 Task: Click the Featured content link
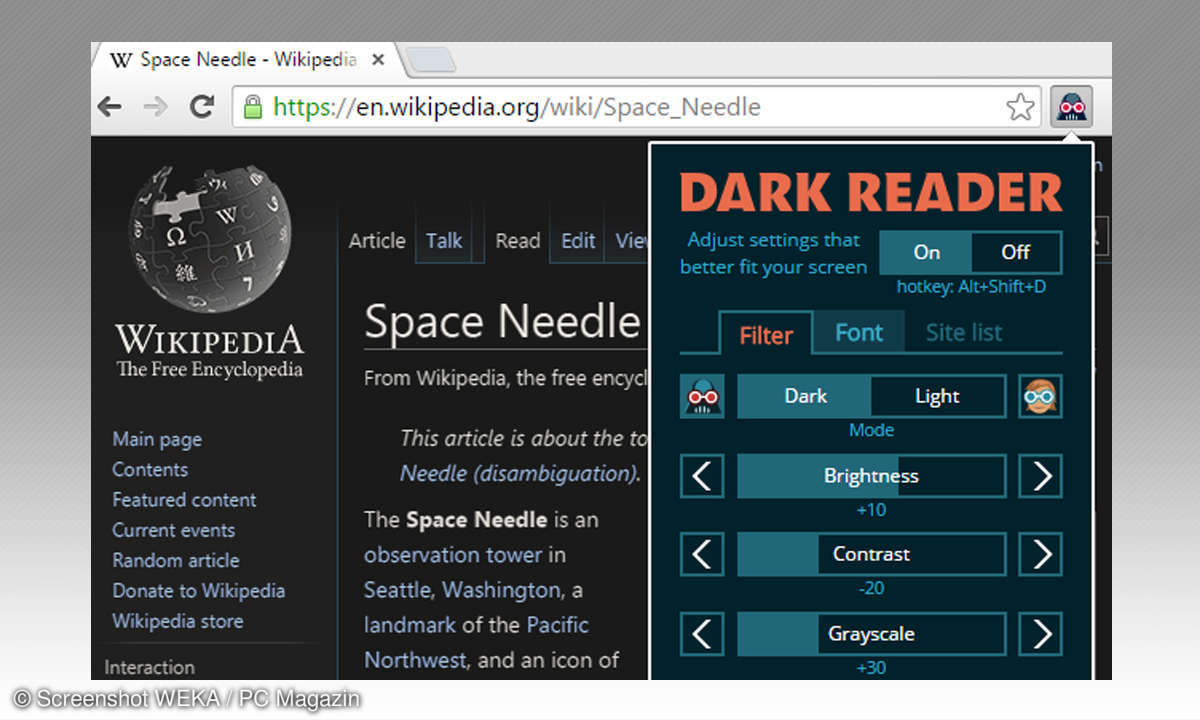tap(184, 500)
